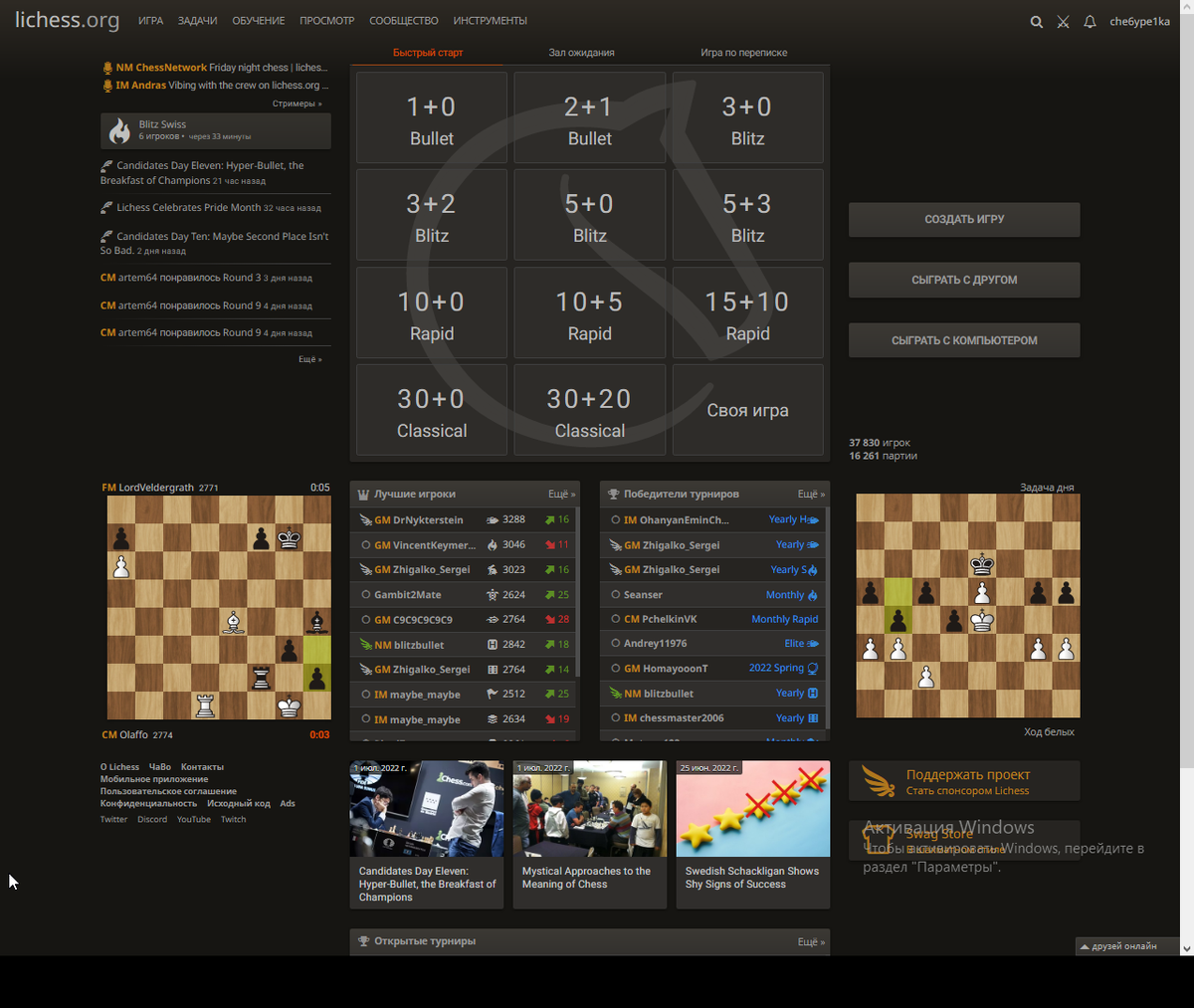1194x1008 pixels.
Task: Switch to Игра по переписке tab
Action: (743, 53)
